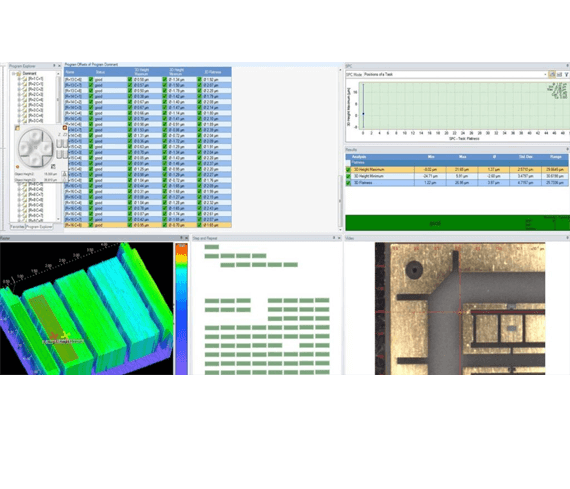Switch to the Program Explorer tab
570x489 pixels.
point(39,227)
